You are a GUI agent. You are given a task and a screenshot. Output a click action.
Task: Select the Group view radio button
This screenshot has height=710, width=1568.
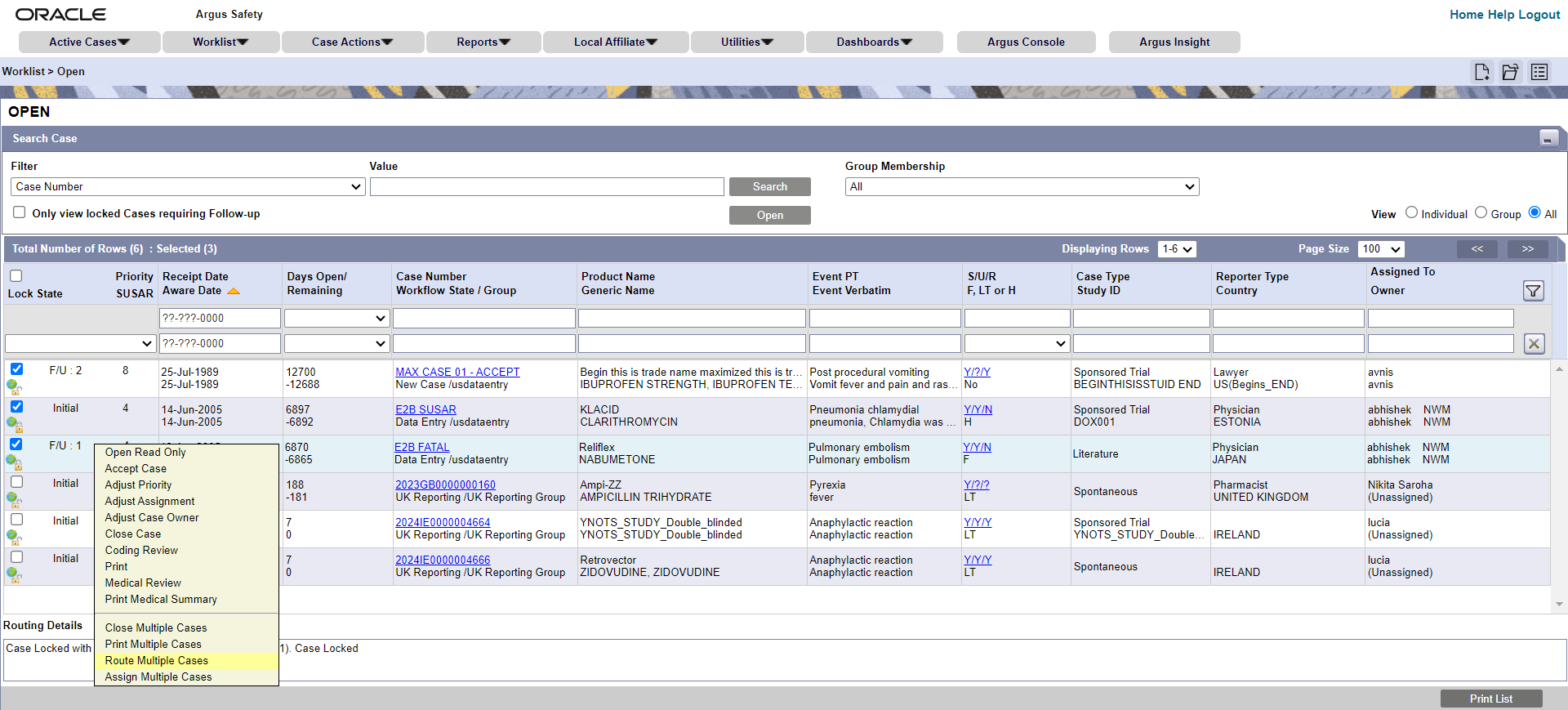pyautogui.click(x=1481, y=212)
